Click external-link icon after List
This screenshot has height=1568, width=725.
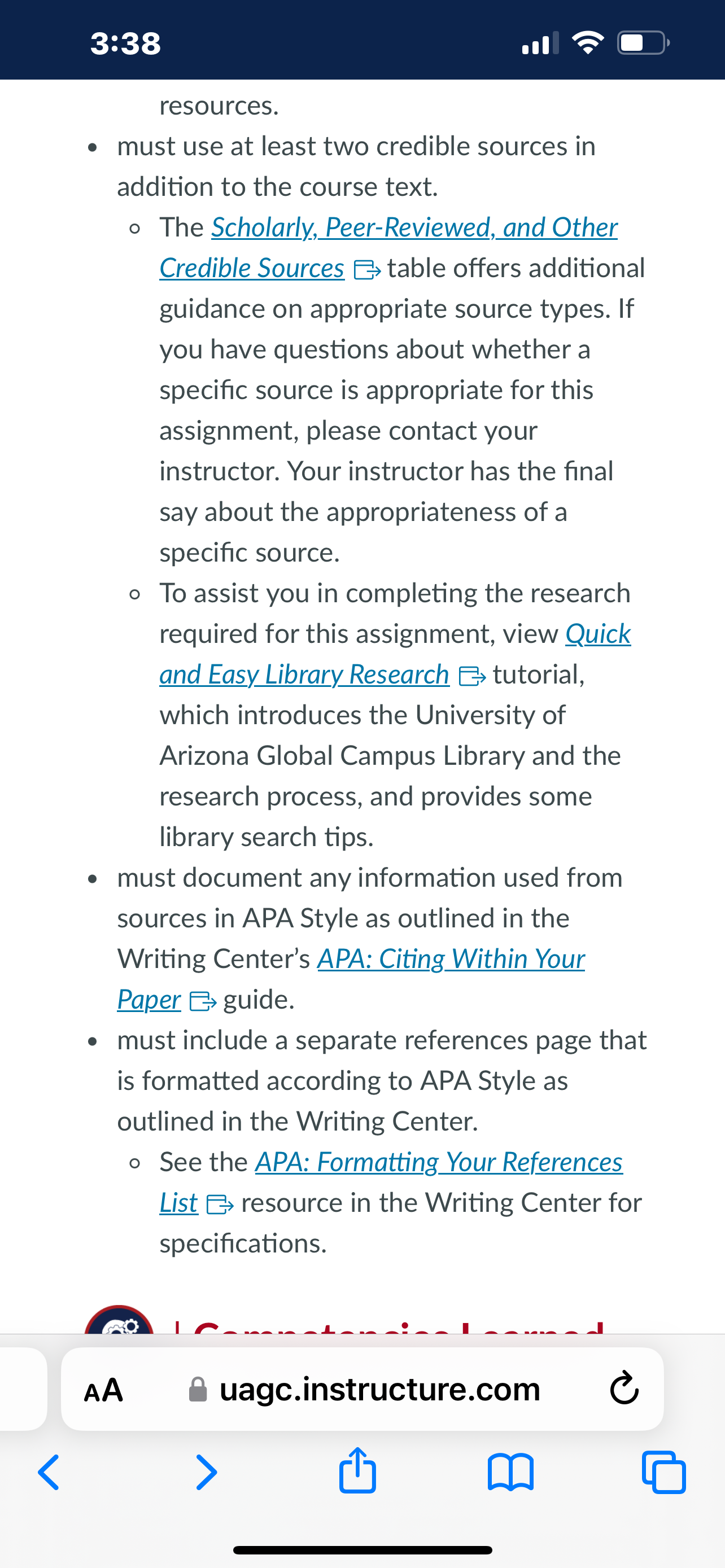pyautogui.click(x=220, y=1204)
